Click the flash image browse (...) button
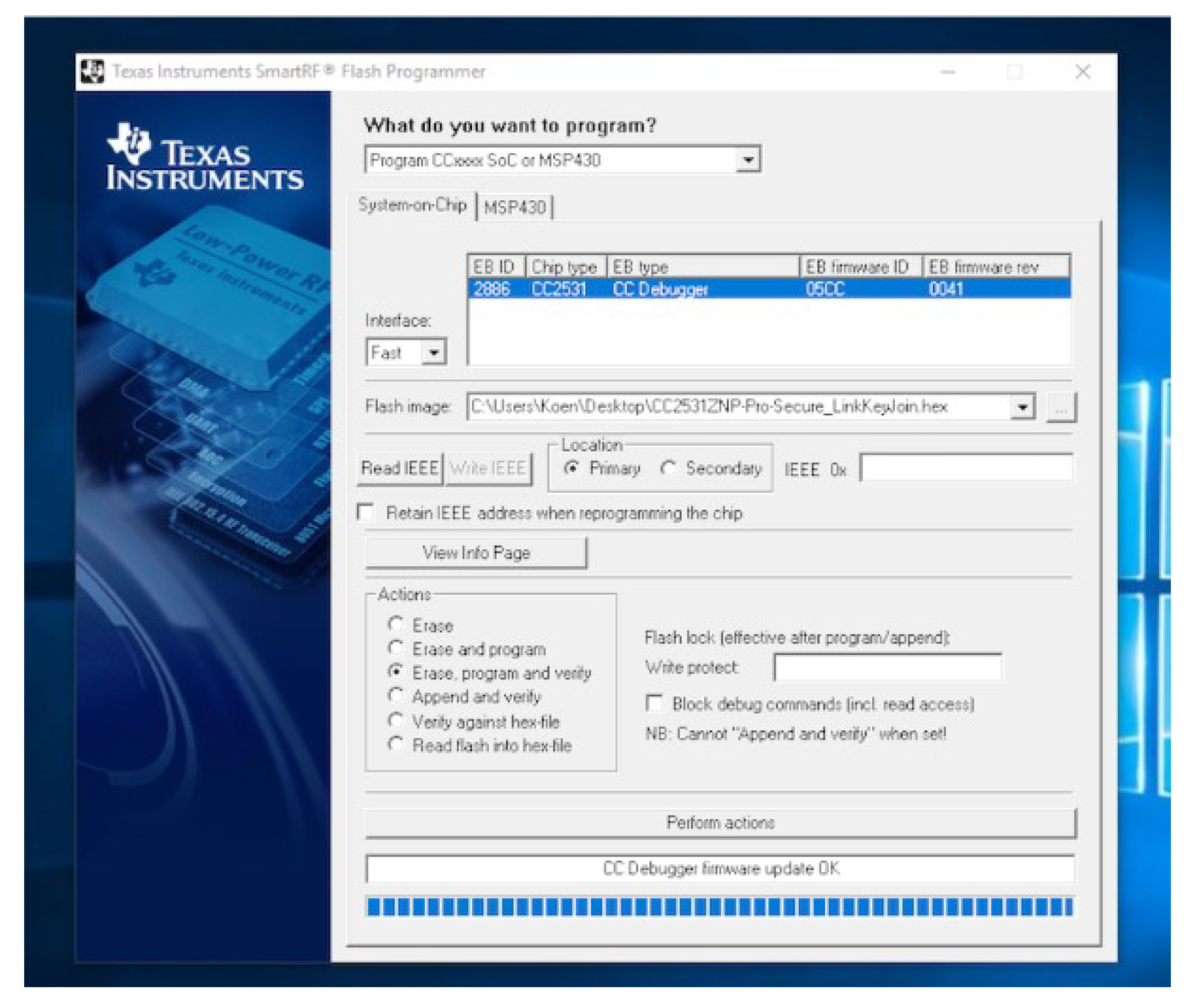1189x1008 pixels. [x=1061, y=408]
